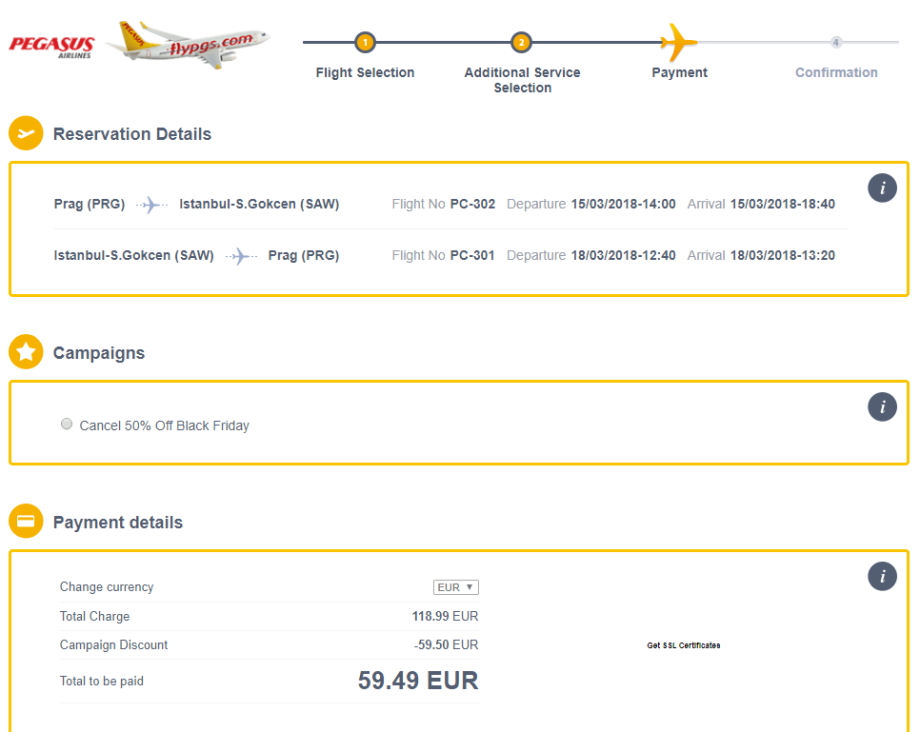Click the Payment details card icon
The image size is (920, 732).
click(x=26, y=522)
